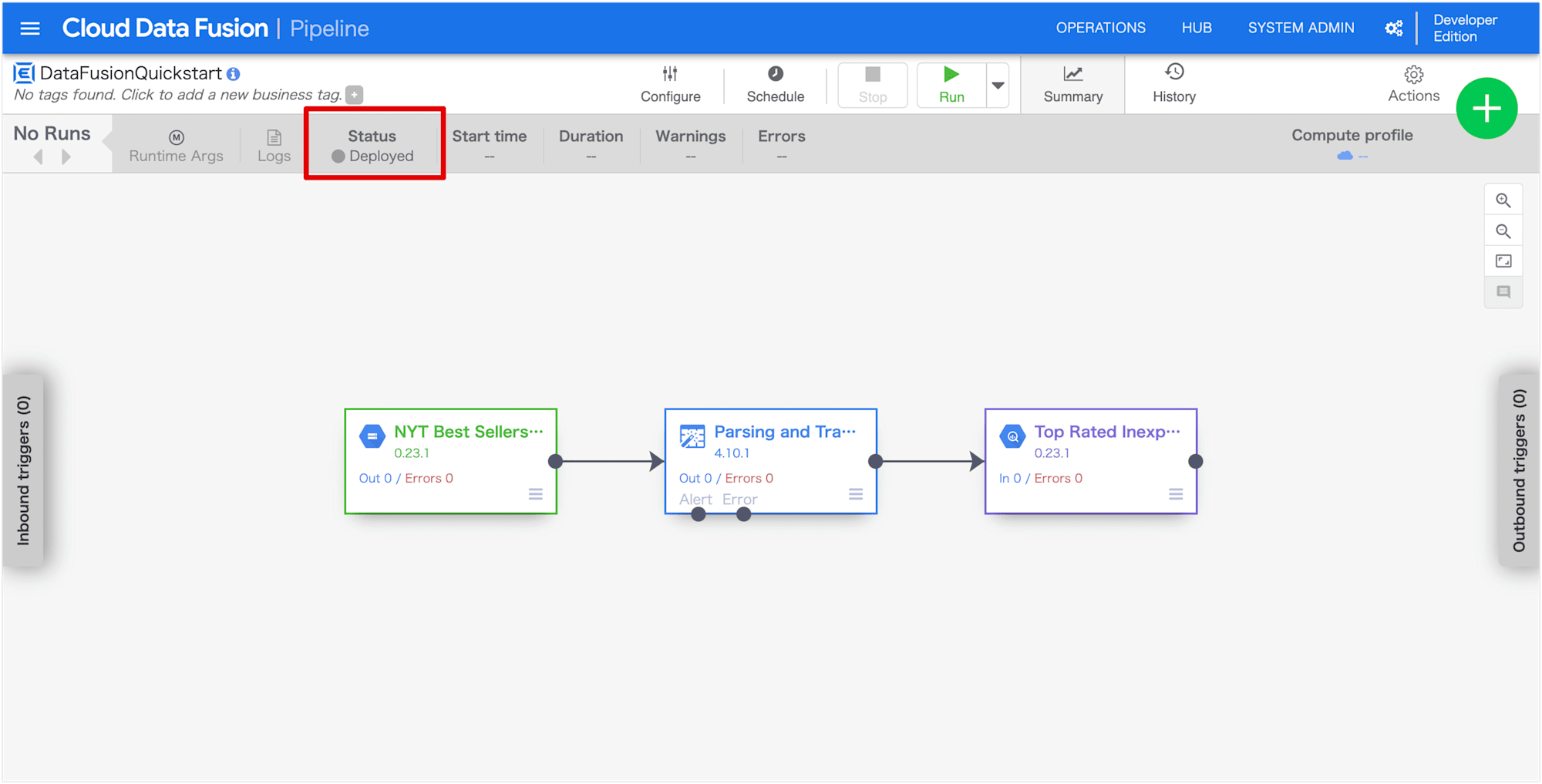This screenshot has width=1542, height=784.
Task: Expand the Run options dropdown arrow
Action: pos(998,86)
